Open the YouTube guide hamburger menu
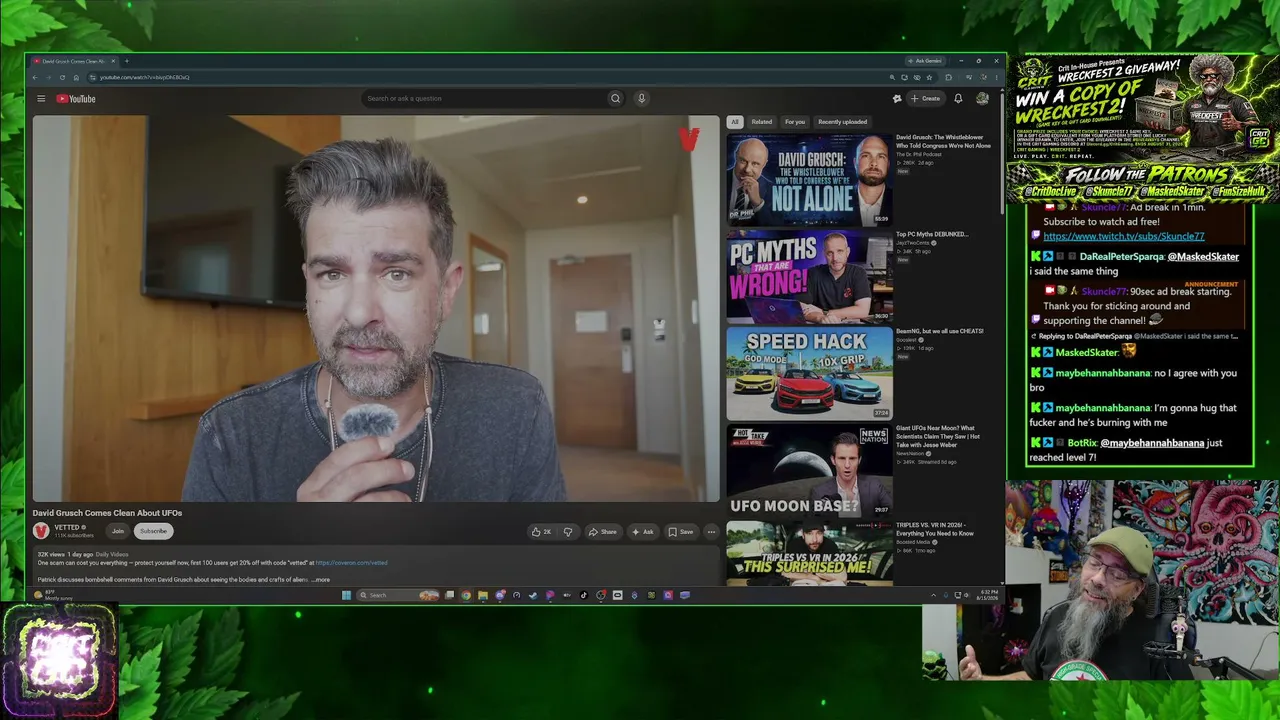The height and width of the screenshot is (720, 1280). [x=41, y=99]
